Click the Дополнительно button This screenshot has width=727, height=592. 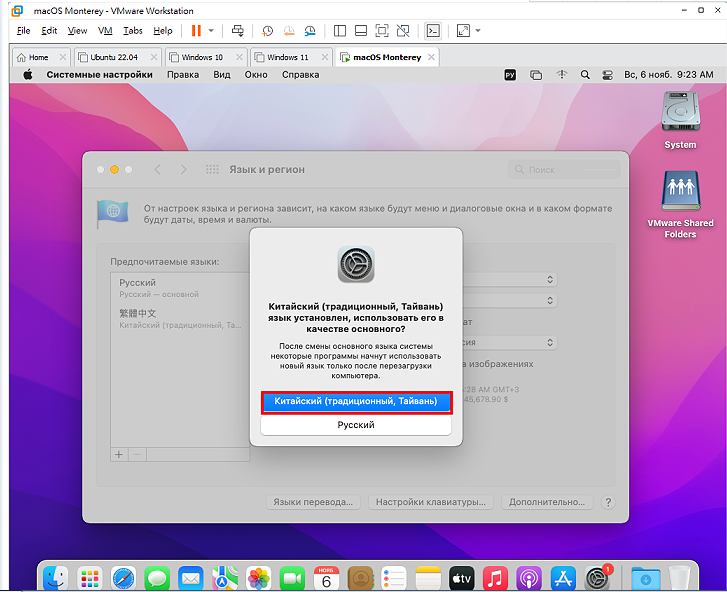point(547,502)
